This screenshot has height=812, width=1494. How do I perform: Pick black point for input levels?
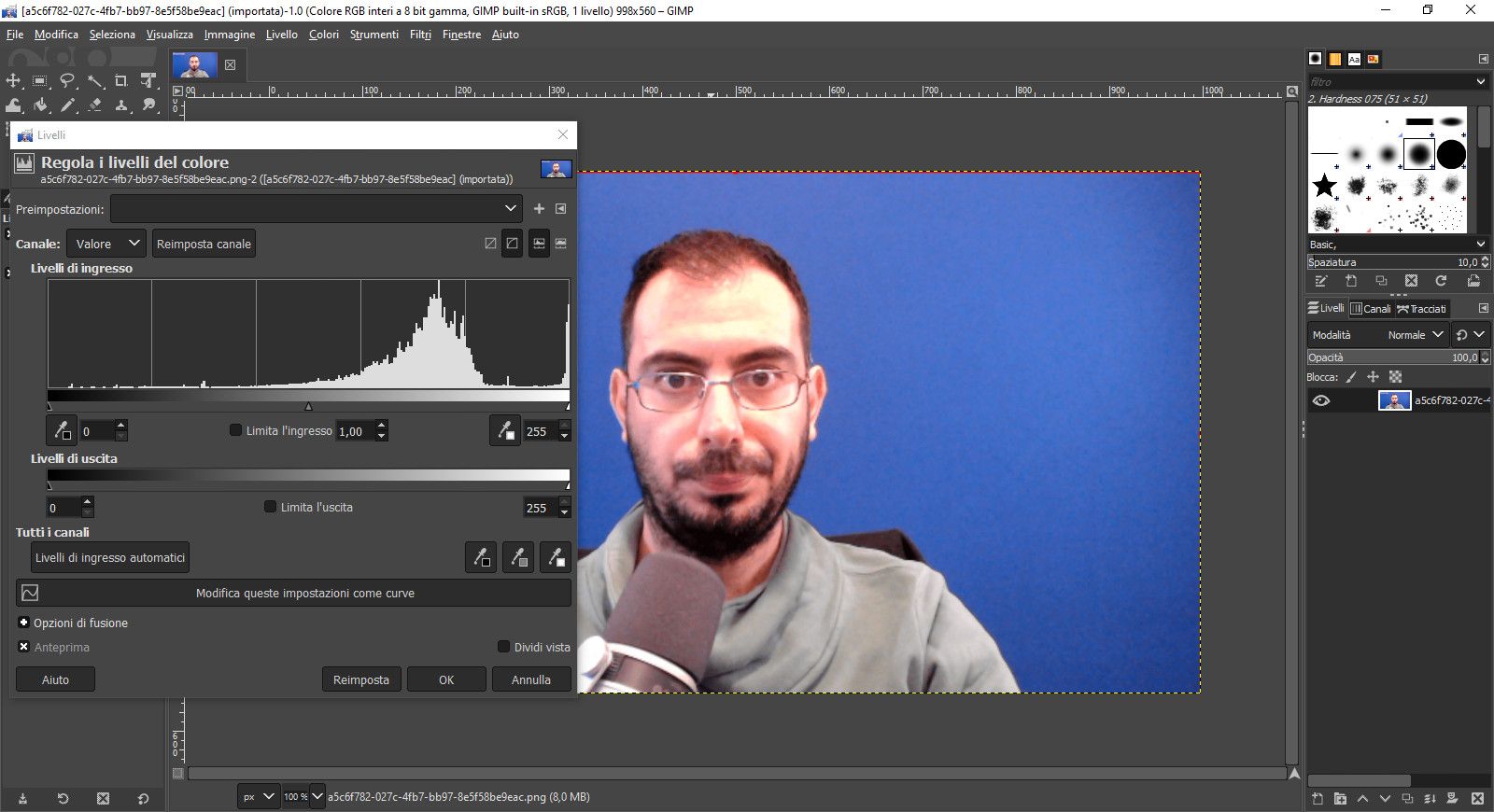click(x=62, y=430)
